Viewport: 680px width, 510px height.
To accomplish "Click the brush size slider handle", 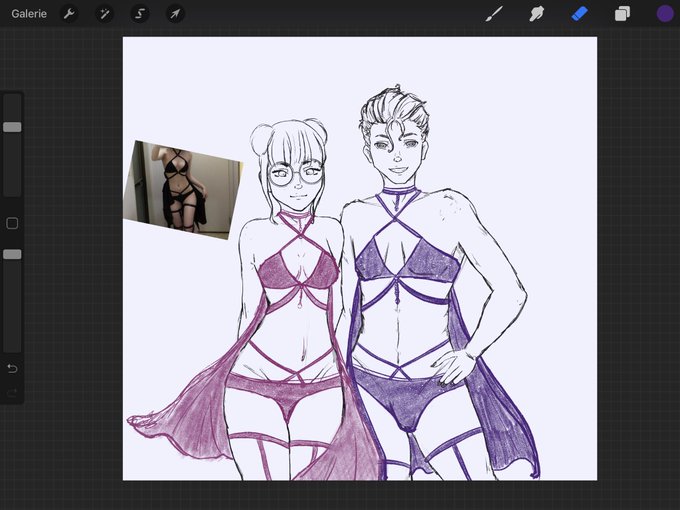I will [12, 127].
